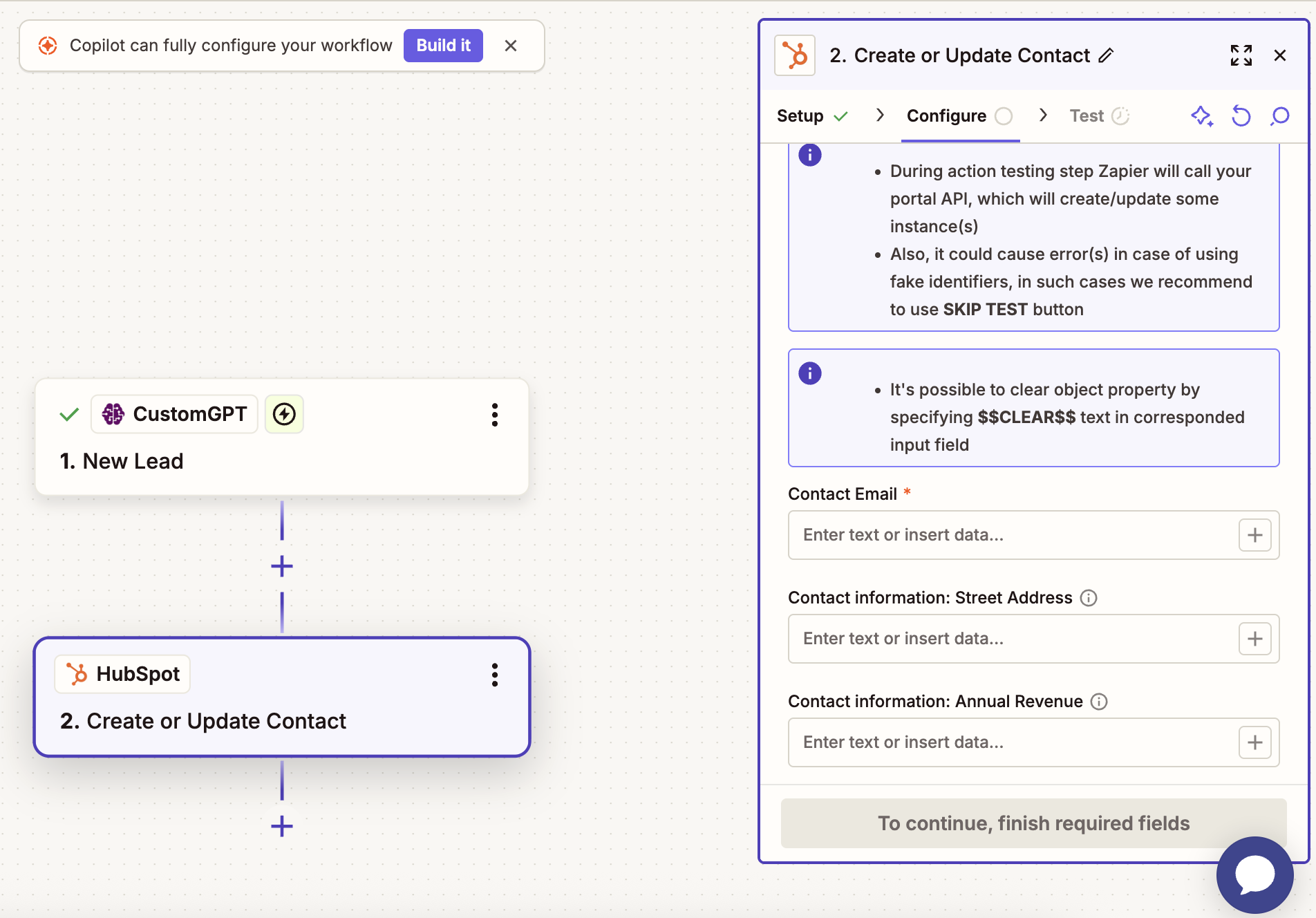This screenshot has width=1316, height=918.
Task: Click the Configure status circle
Action: tap(1004, 116)
